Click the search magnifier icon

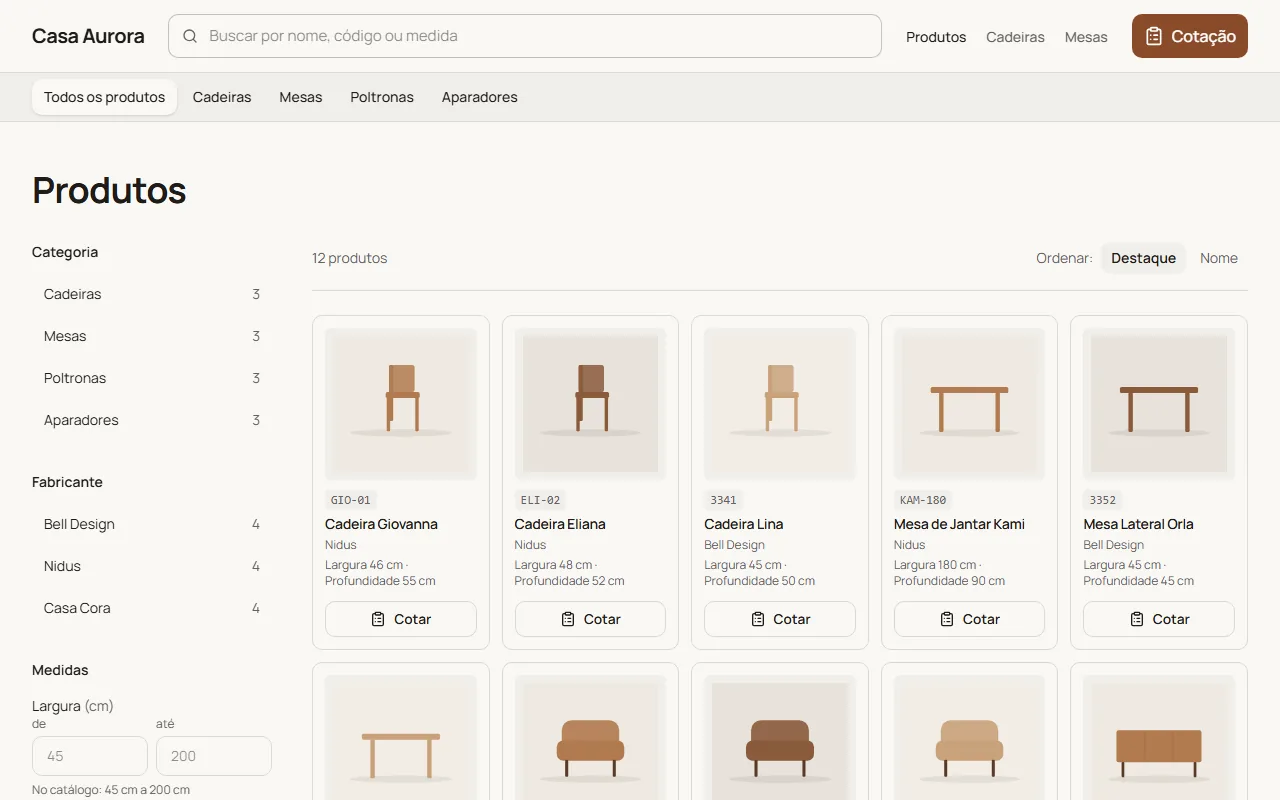pyautogui.click(x=190, y=36)
